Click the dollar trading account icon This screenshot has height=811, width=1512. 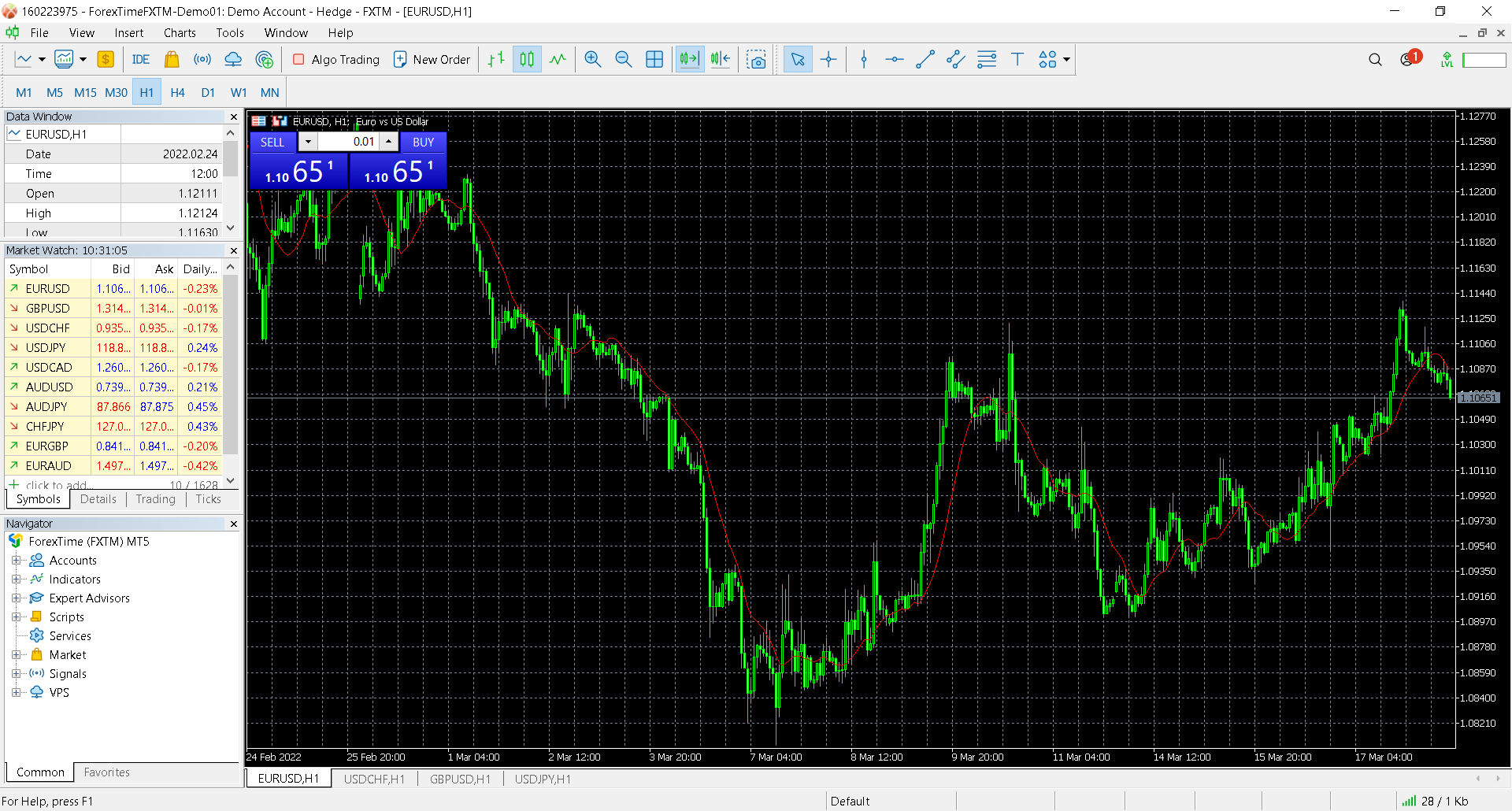click(106, 59)
